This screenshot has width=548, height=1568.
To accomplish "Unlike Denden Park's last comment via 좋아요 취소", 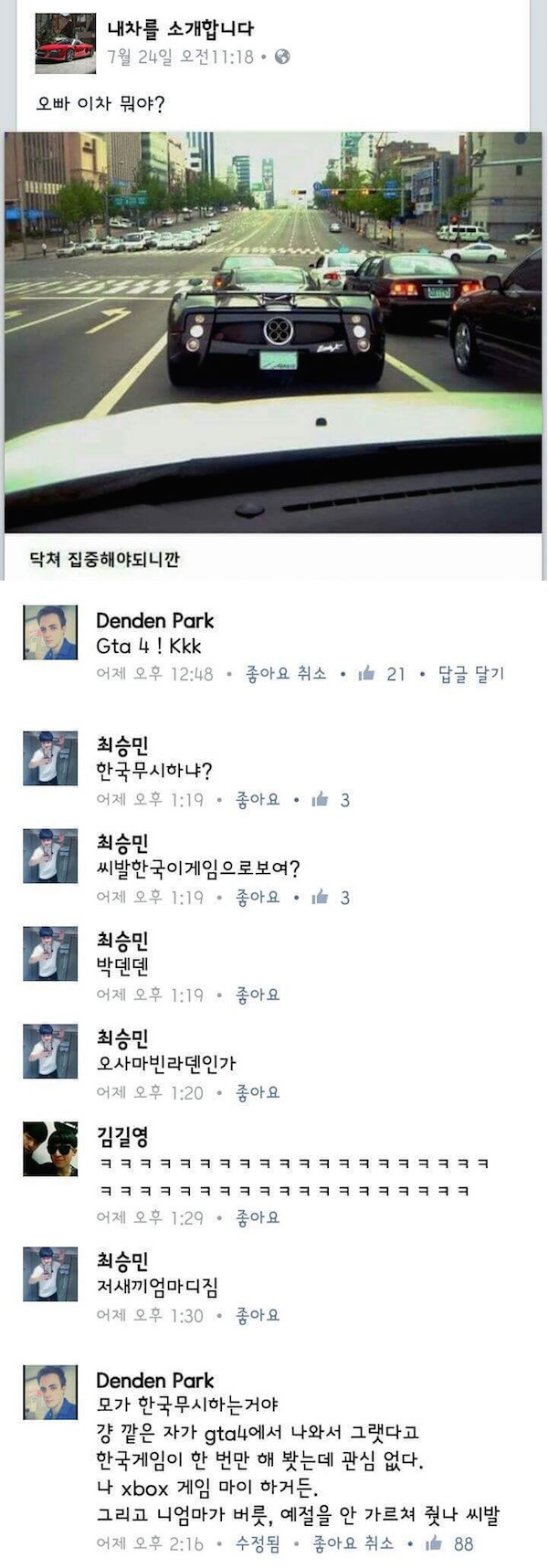I will (x=353, y=1542).
